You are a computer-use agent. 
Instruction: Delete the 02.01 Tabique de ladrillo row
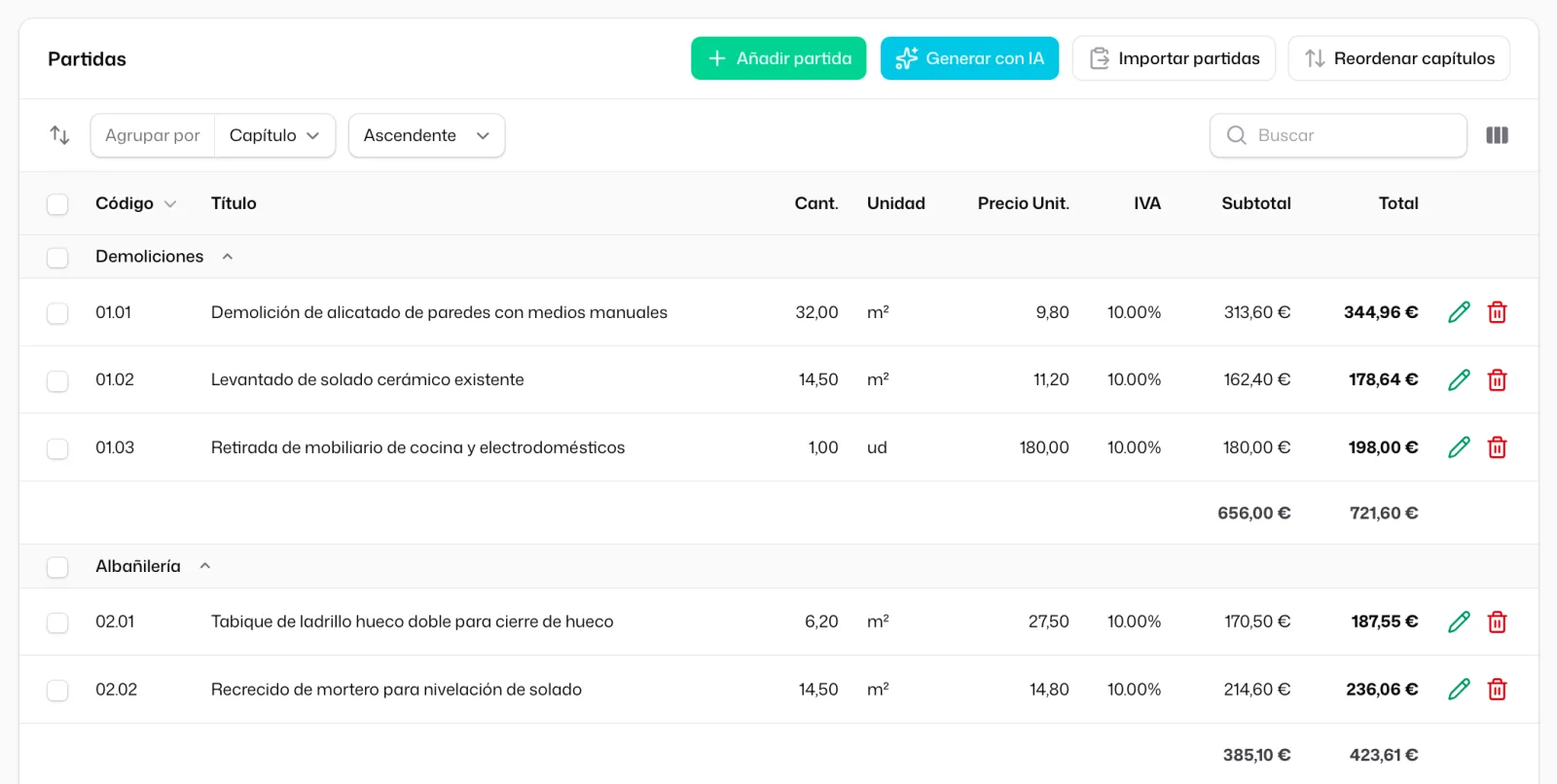coord(1497,622)
